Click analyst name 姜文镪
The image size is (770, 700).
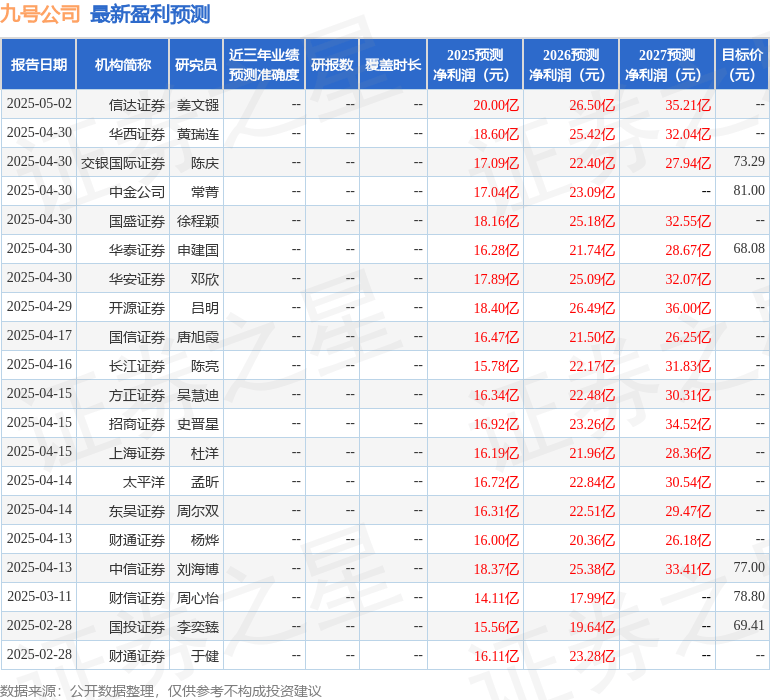click(x=198, y=104)
